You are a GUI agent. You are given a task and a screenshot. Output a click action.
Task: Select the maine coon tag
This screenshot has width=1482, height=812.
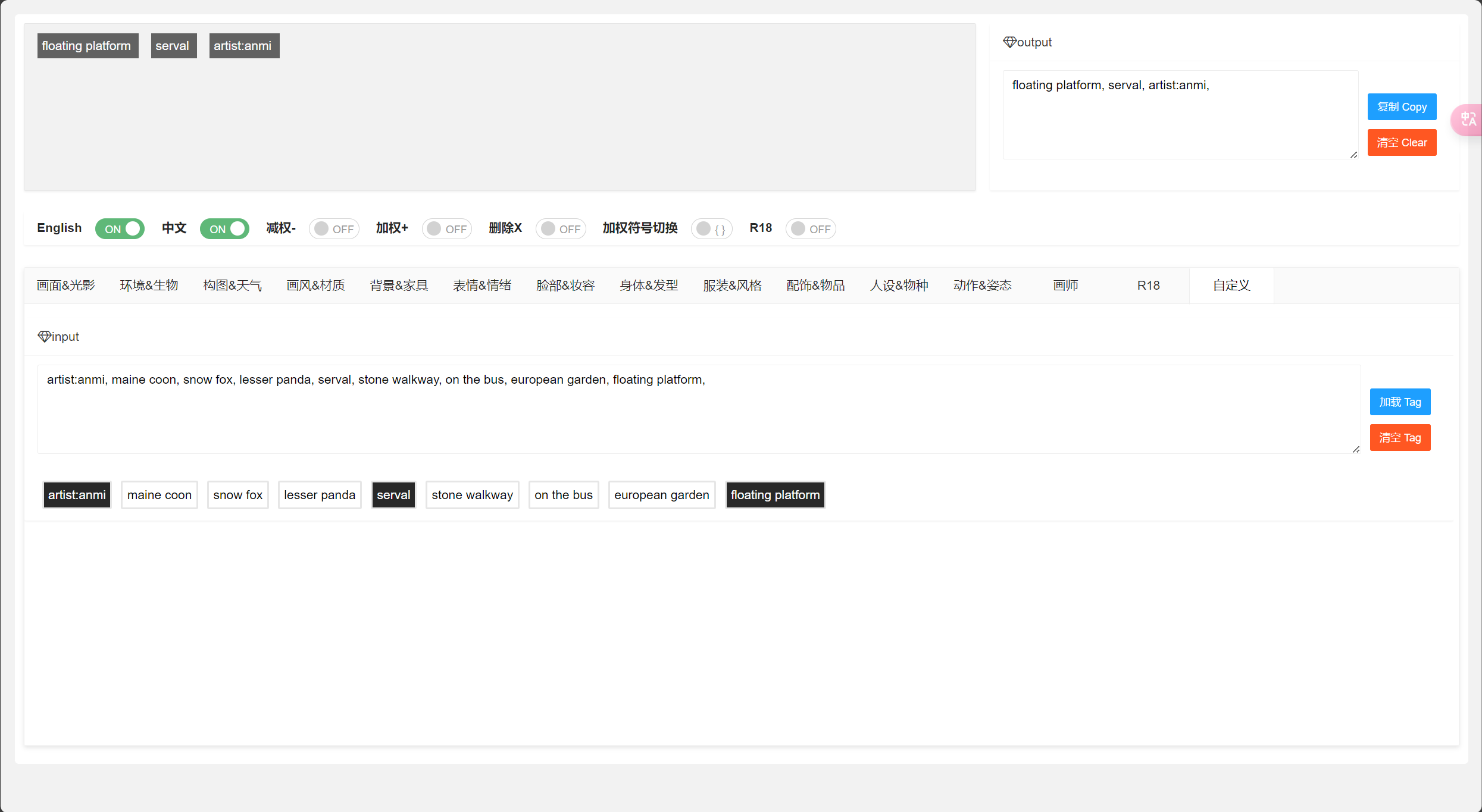point(159,495)
